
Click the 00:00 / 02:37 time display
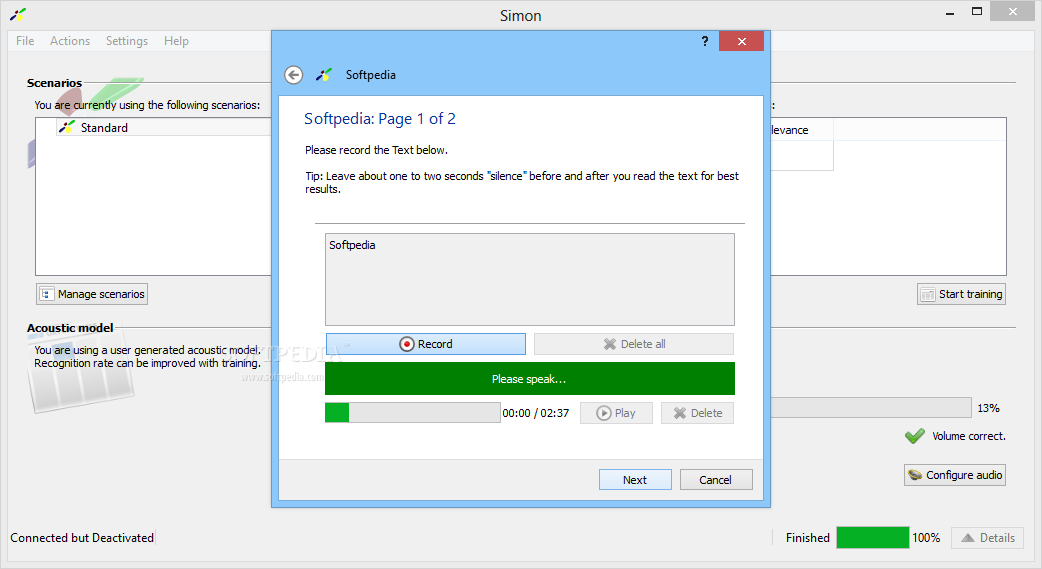tap(536, 413)
